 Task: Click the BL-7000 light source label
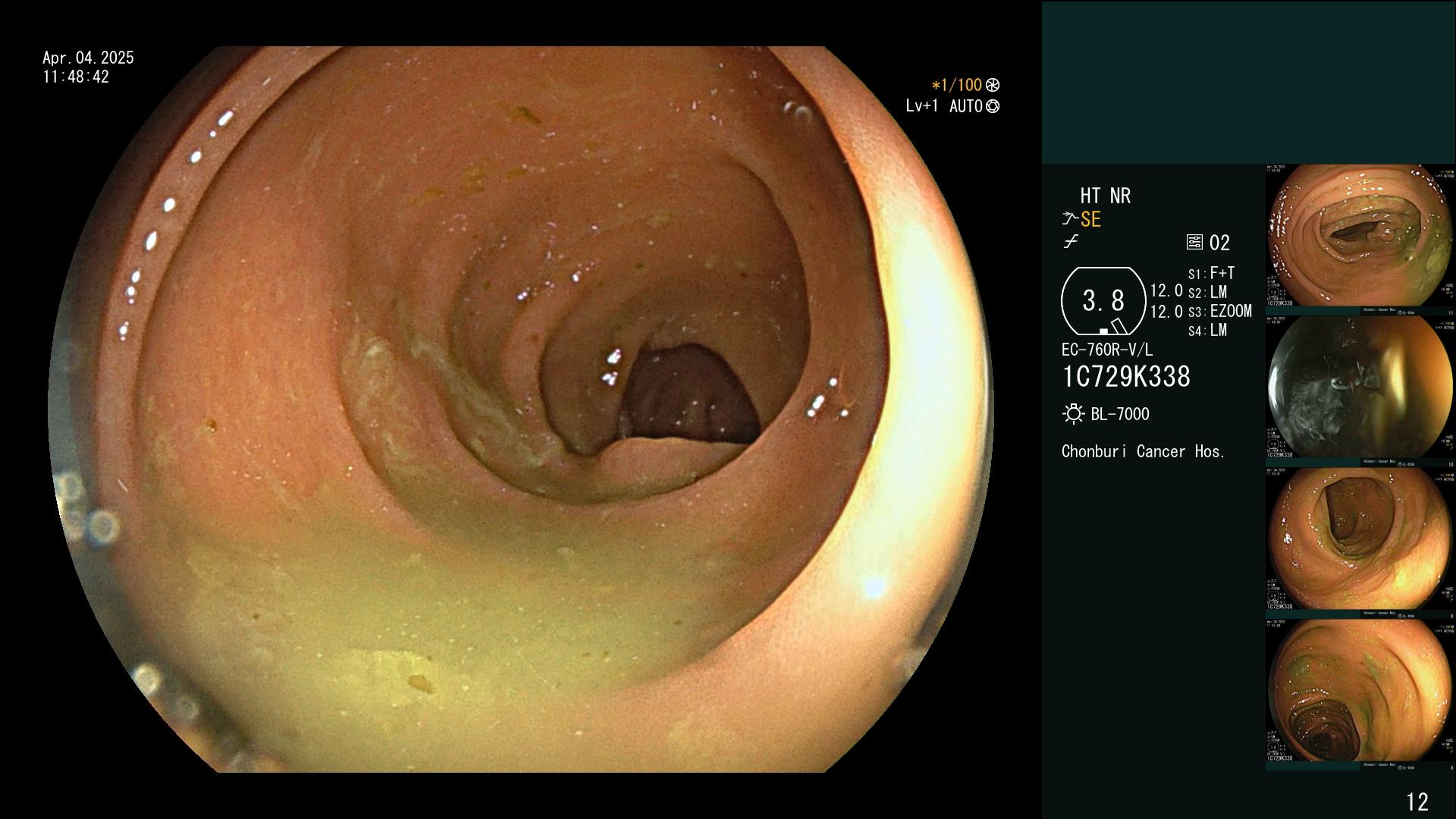tap(1120, 415)
